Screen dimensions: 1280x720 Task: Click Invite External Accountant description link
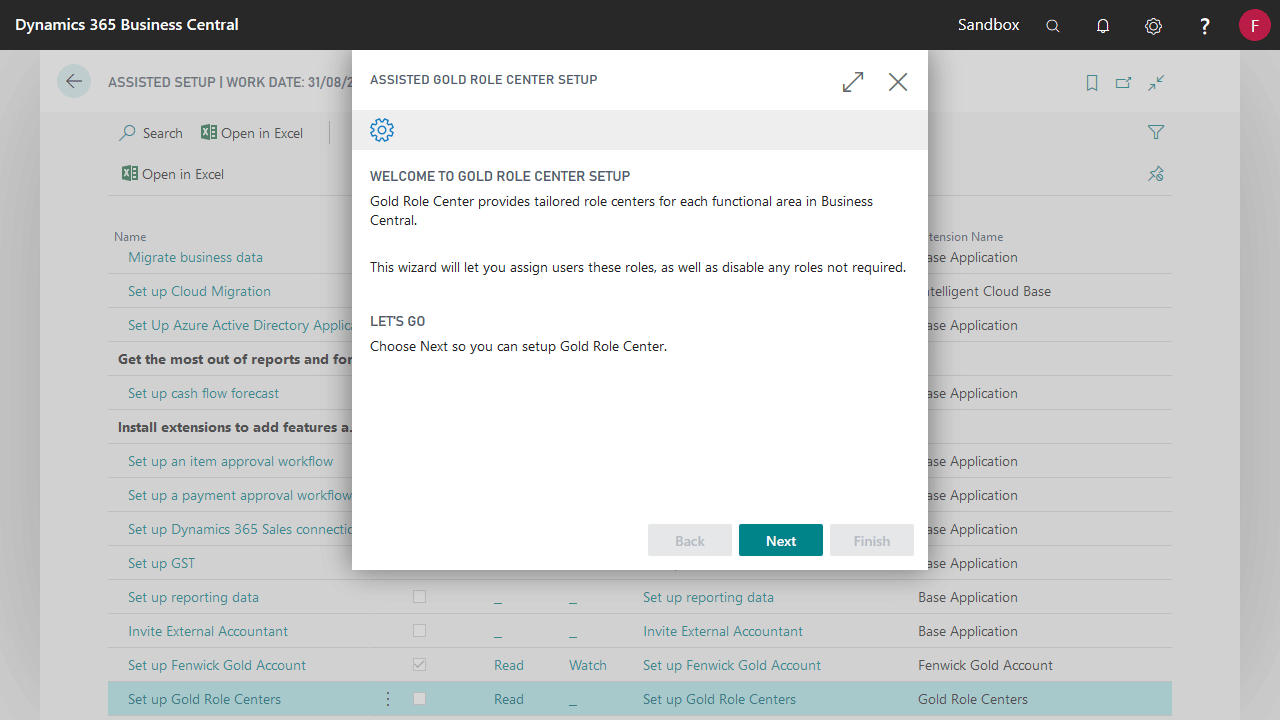click(x=723, y=631)
